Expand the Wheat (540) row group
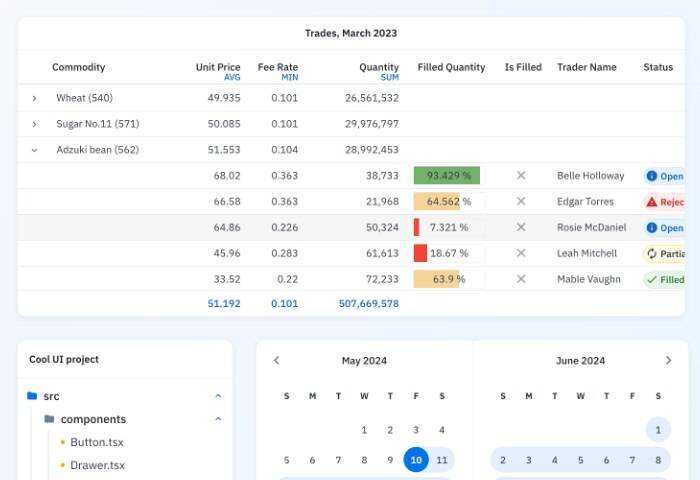The image size is (700, 480). pos(34,98)
